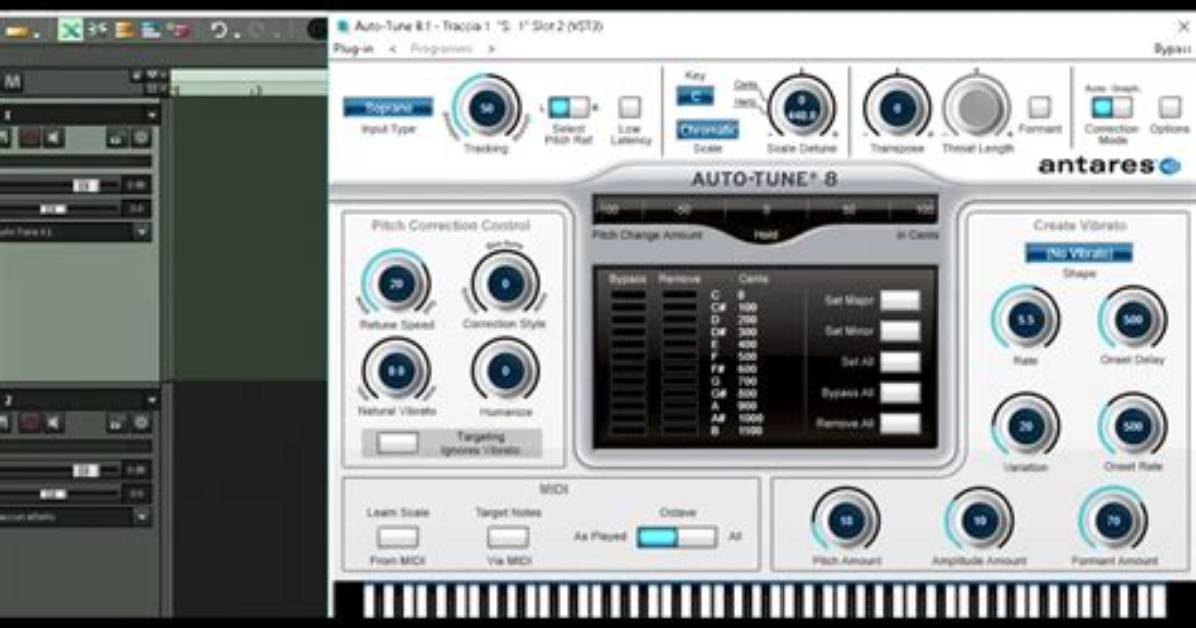Arm track 2 with the red record button
The height and width of the screenshot is (628, 1196).
point(31,422)
